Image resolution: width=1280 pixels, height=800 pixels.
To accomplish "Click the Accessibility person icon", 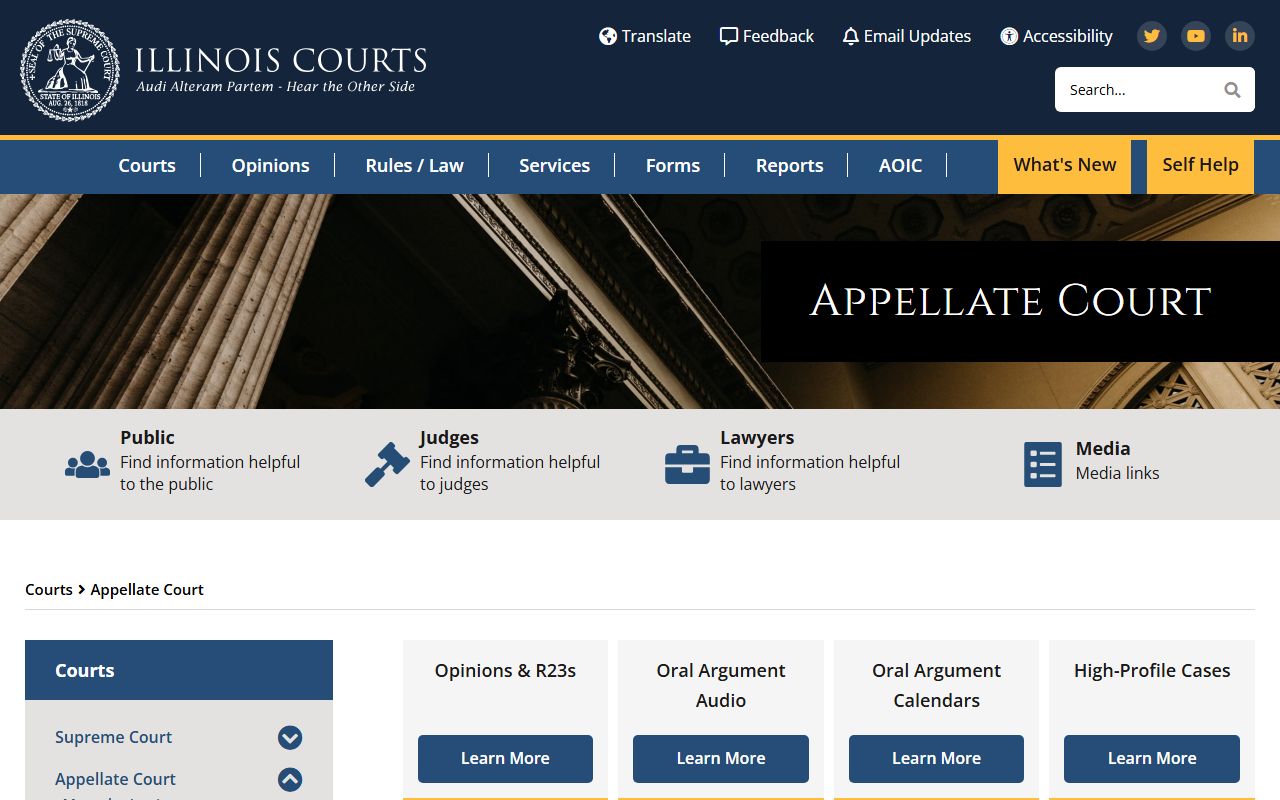I will coord(1009,36).
